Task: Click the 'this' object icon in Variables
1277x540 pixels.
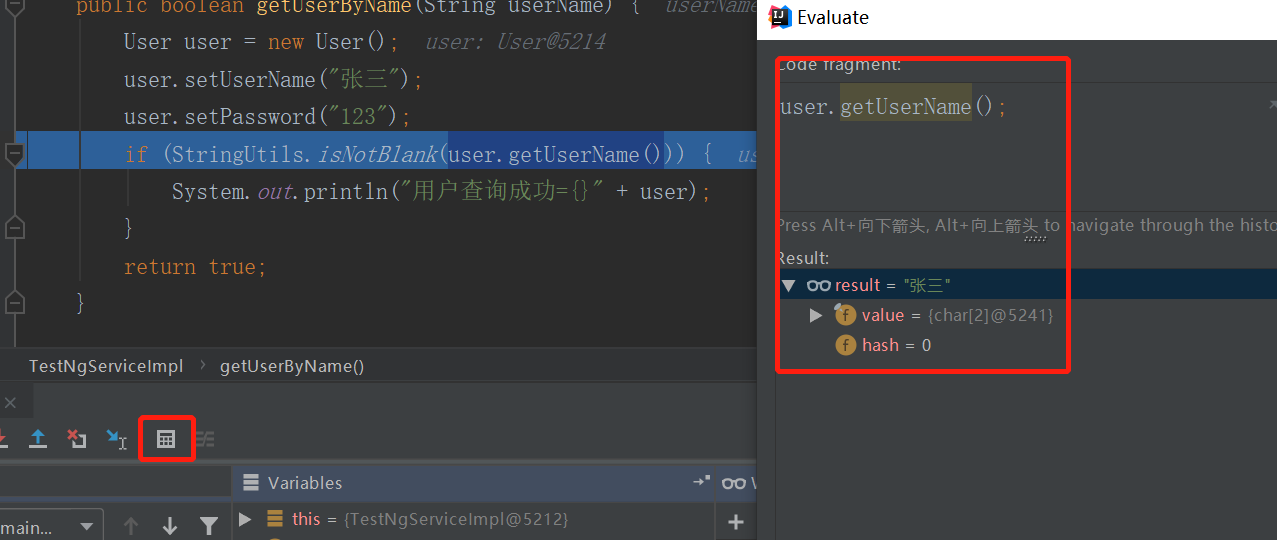Action: point(275,519)
